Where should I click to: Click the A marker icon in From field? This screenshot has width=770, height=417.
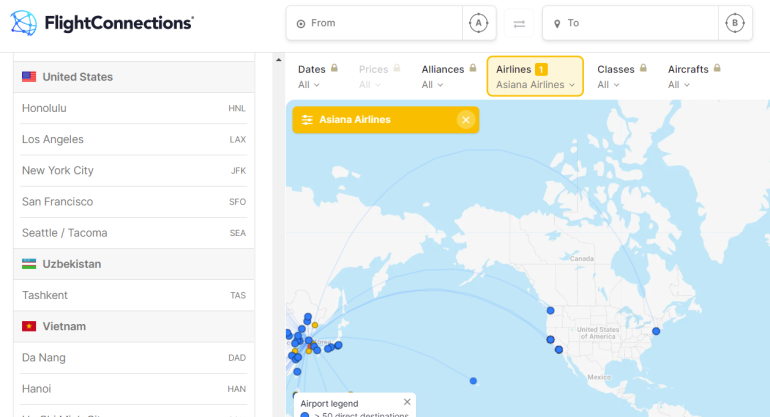(x=477, y=23)
